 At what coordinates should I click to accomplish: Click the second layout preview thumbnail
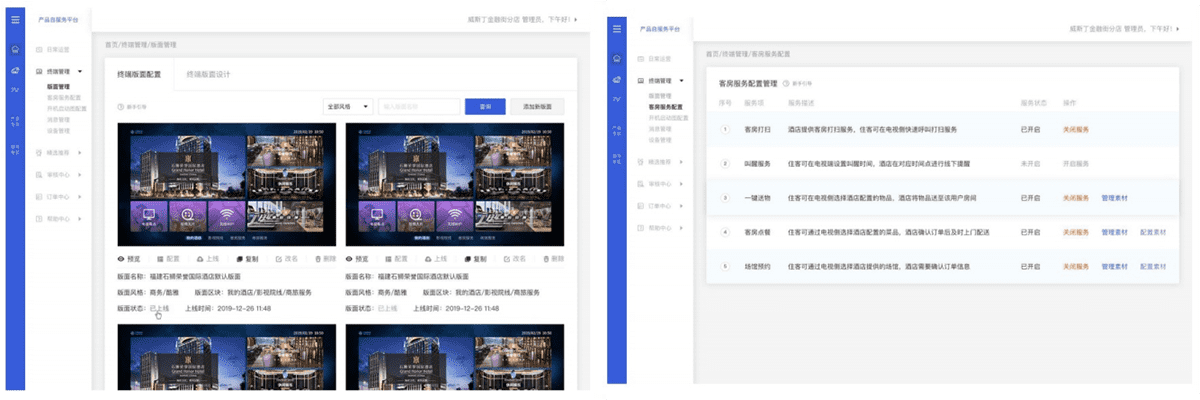[x=454, y=184]
